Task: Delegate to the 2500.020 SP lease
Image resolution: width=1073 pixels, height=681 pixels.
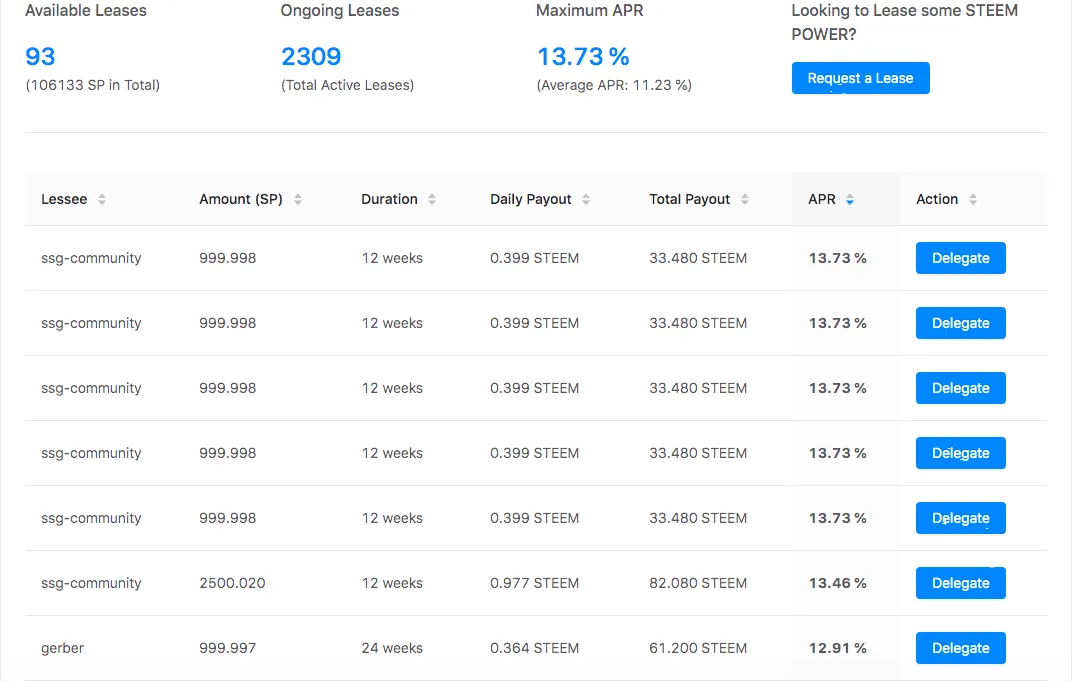Action: tap(961, 583)
